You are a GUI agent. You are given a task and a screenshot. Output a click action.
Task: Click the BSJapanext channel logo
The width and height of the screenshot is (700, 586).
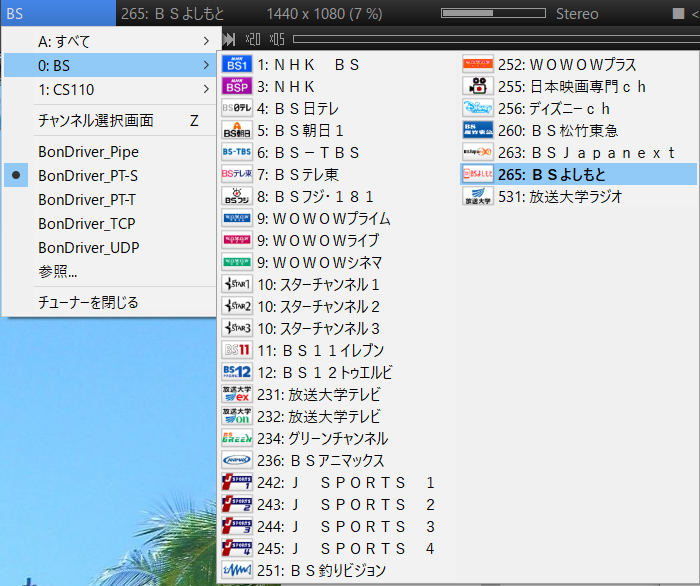click(x=478, y=152)
